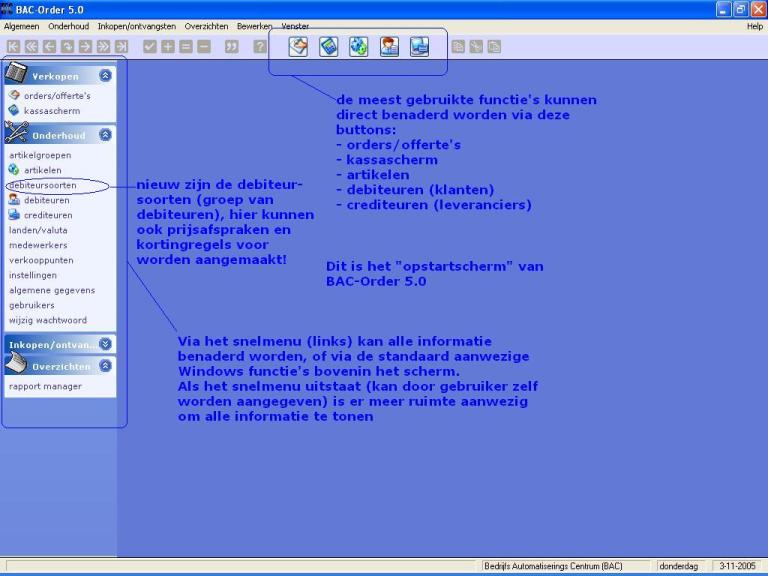Screen dimensions: 768x576
Task: Click the checkmark confirm toolbar icon
Action: coord(150,47)
